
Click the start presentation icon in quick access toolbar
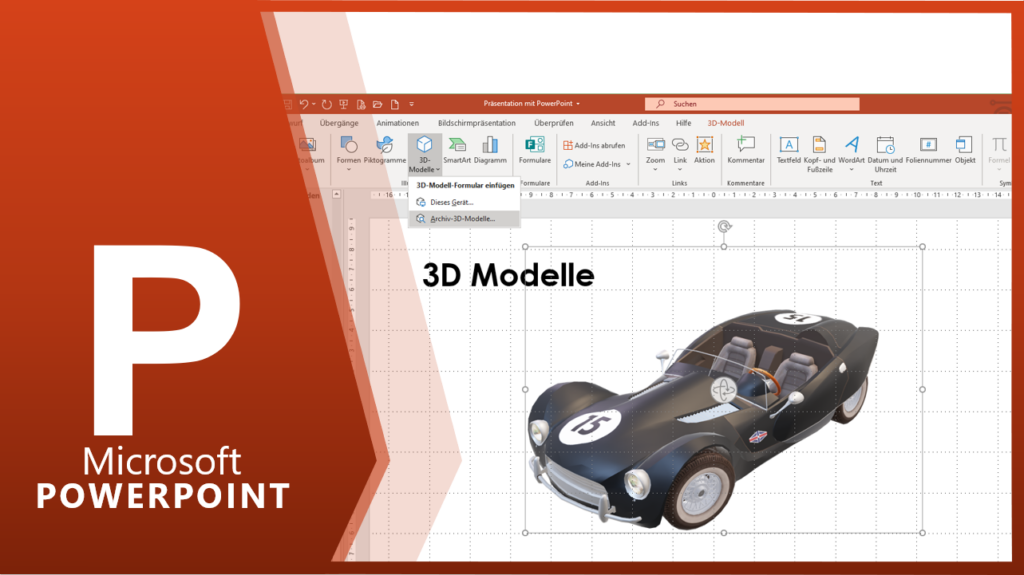(x=344, y=104)
